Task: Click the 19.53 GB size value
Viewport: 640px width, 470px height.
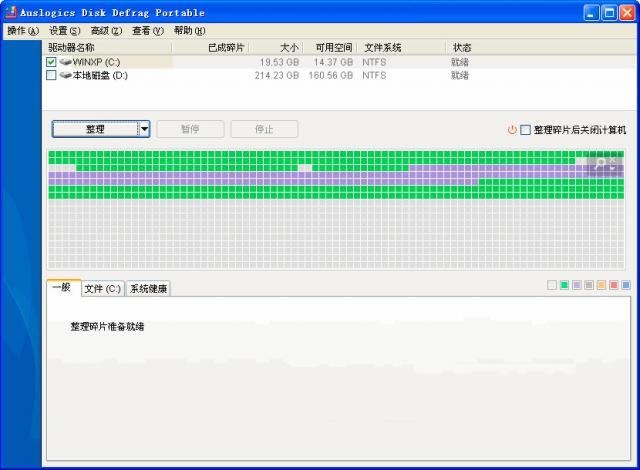Action: coord(280,62)
